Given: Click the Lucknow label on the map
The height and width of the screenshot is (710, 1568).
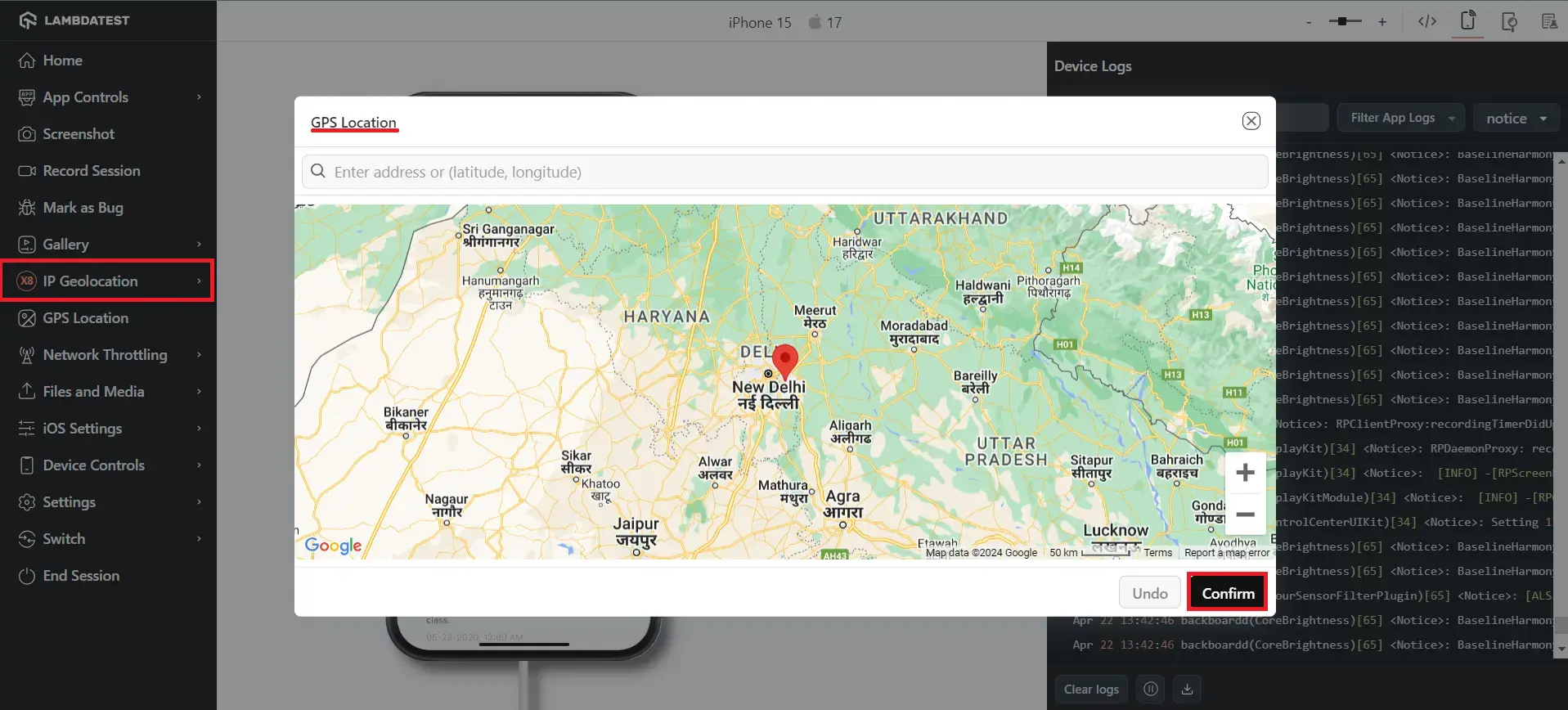Looking at the screenshot, I should 1116,531.
